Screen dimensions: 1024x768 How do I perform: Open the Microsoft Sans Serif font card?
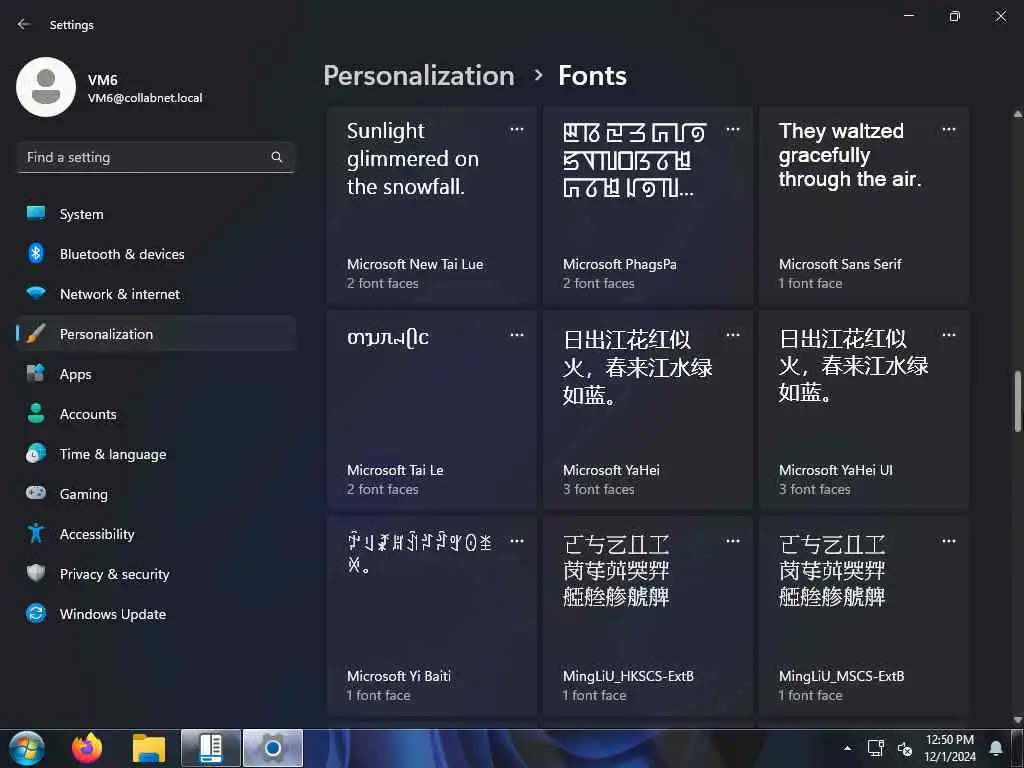coord(864,205)
